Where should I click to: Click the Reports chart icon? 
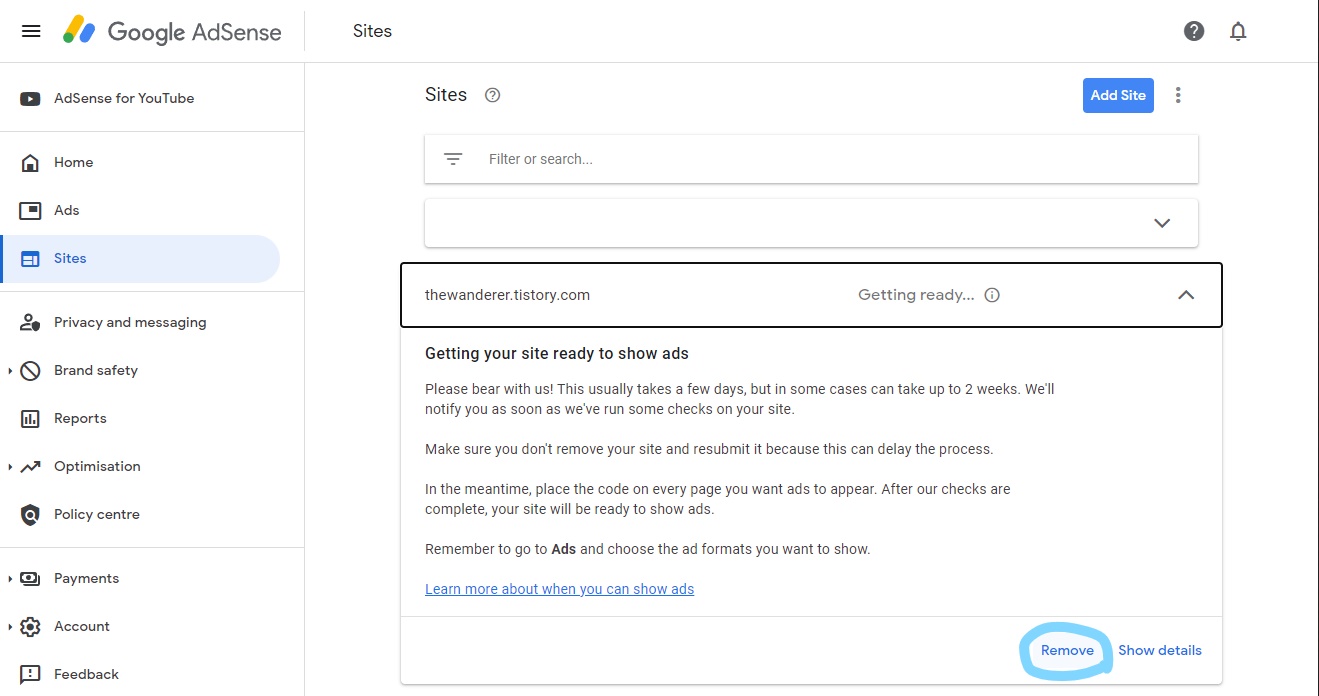30,418
